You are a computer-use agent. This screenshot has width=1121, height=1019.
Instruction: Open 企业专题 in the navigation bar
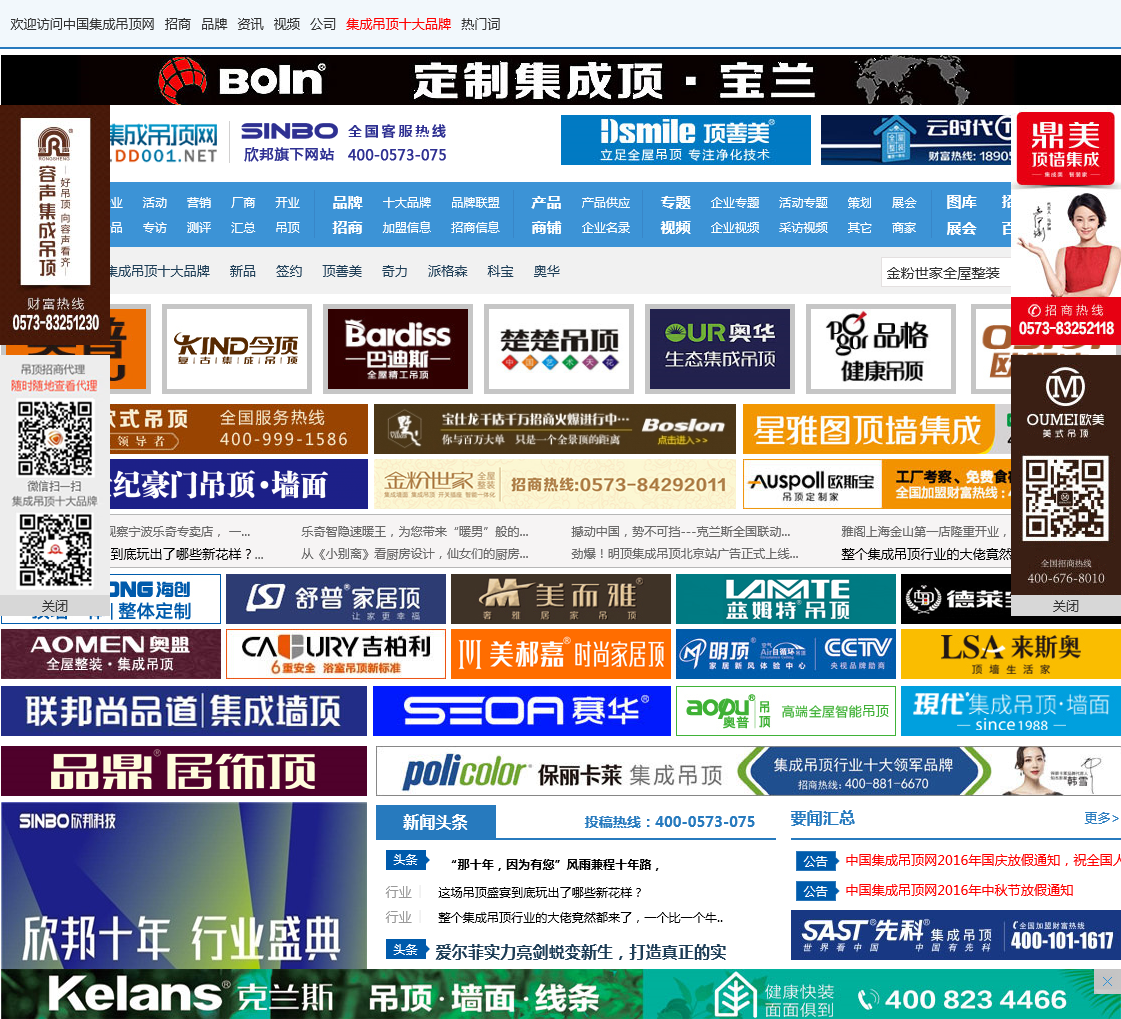pyautogui.click(x=735, y=203)
